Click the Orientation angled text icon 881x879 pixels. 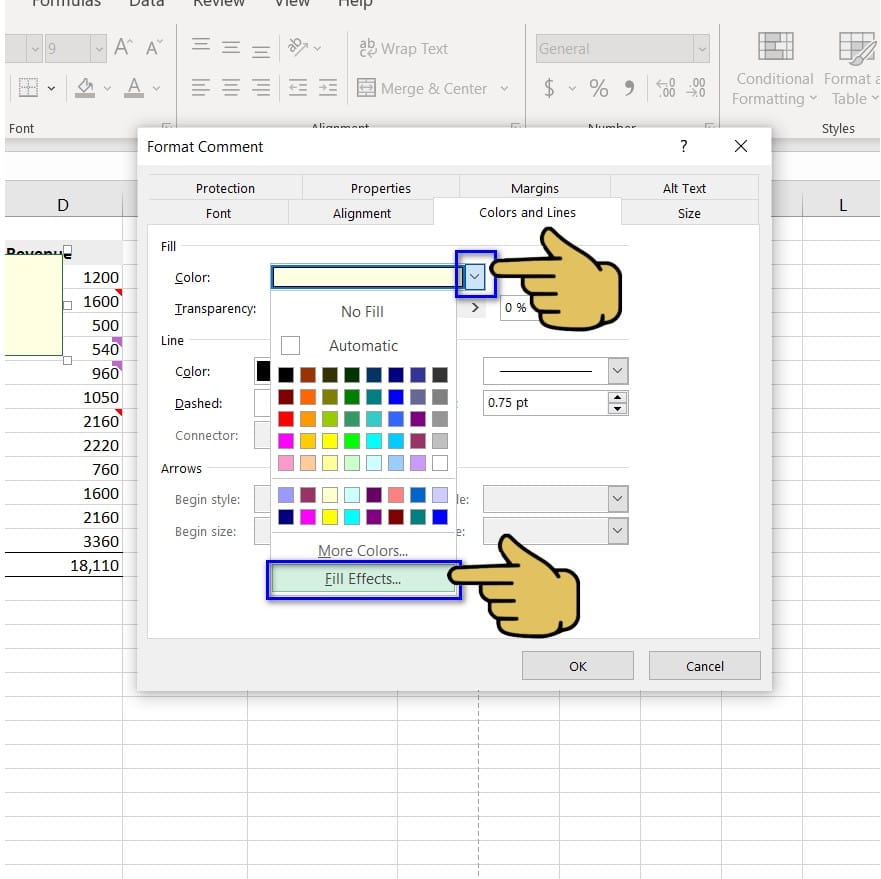[298, 47]
